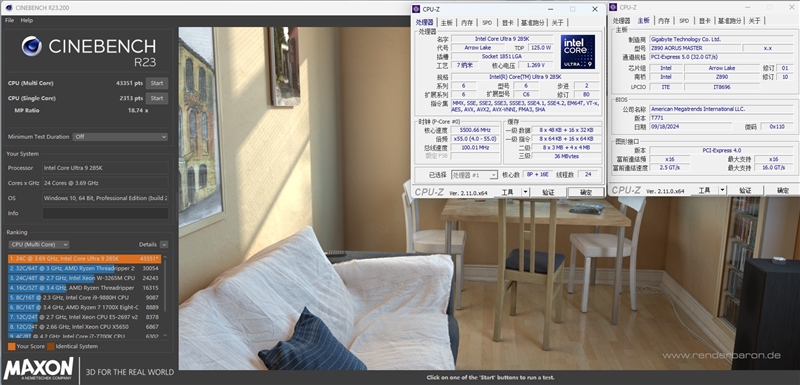Click the brown Identical System swatch
The width and height of the screenshot is (800, 385).
click(x=51, y=346)
